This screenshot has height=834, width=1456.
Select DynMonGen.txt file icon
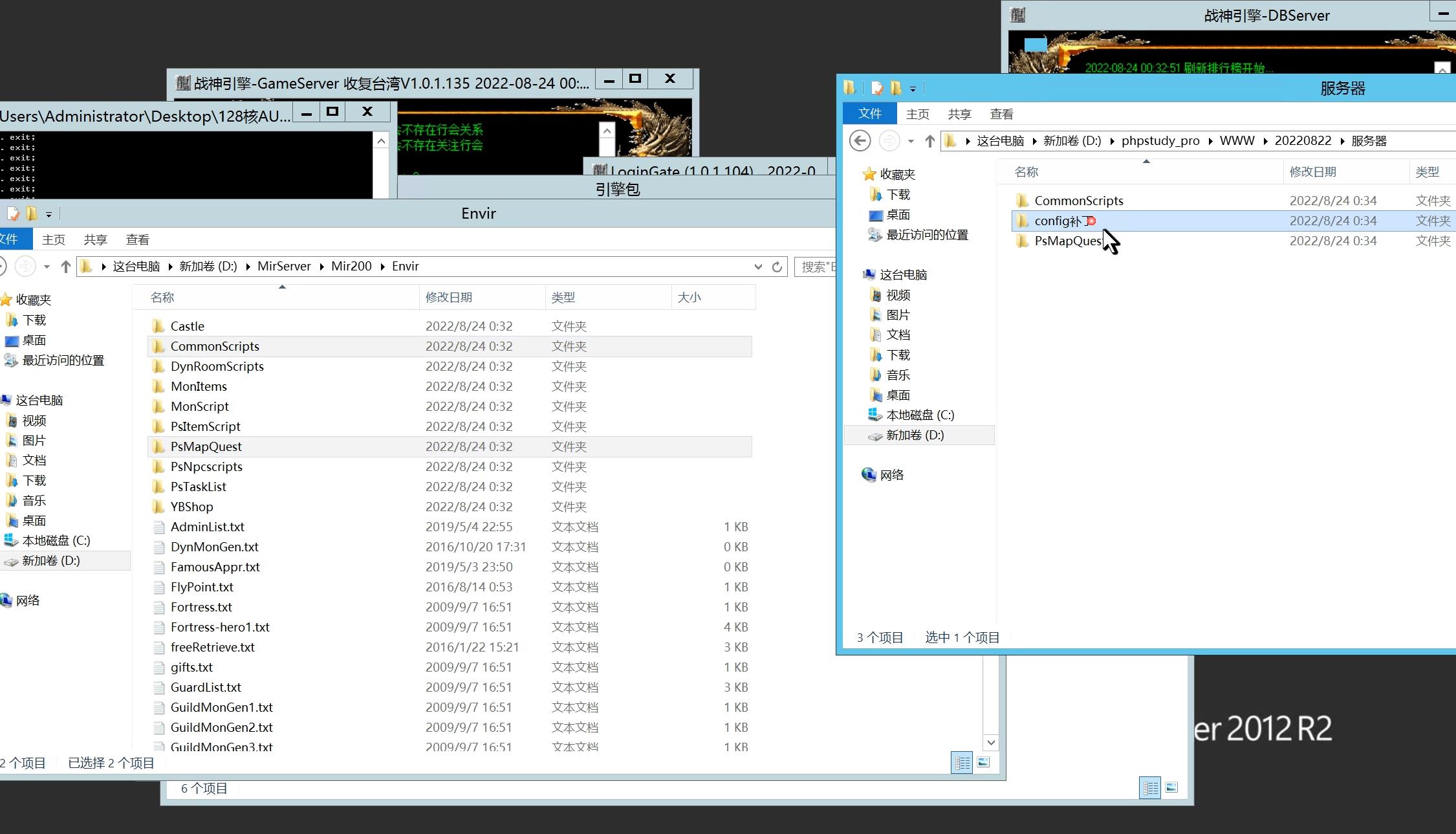tap(158, 547)
